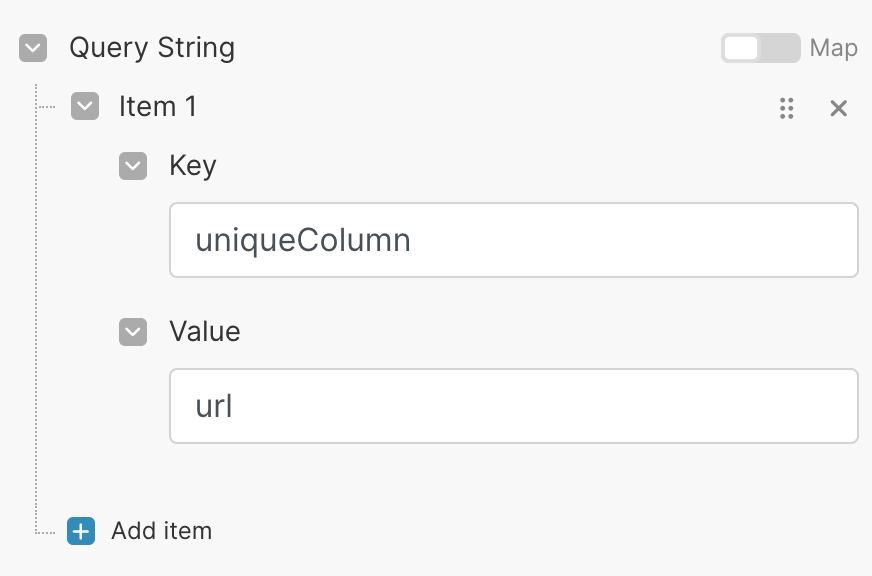Remove Item 1 with the X icon
The height and width of the screenshot is (576, 872).
(x=839, y=108)
